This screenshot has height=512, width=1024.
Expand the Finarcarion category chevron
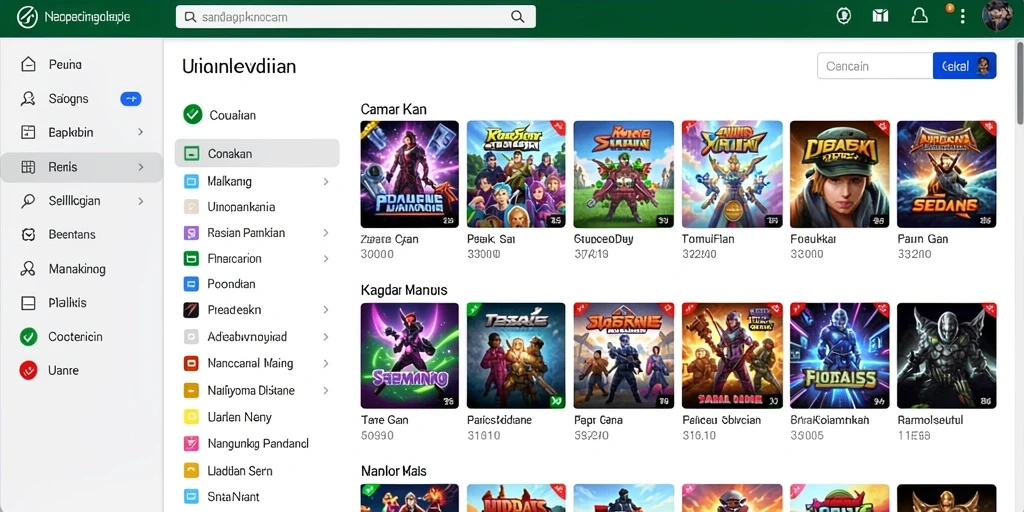point(325,259)
